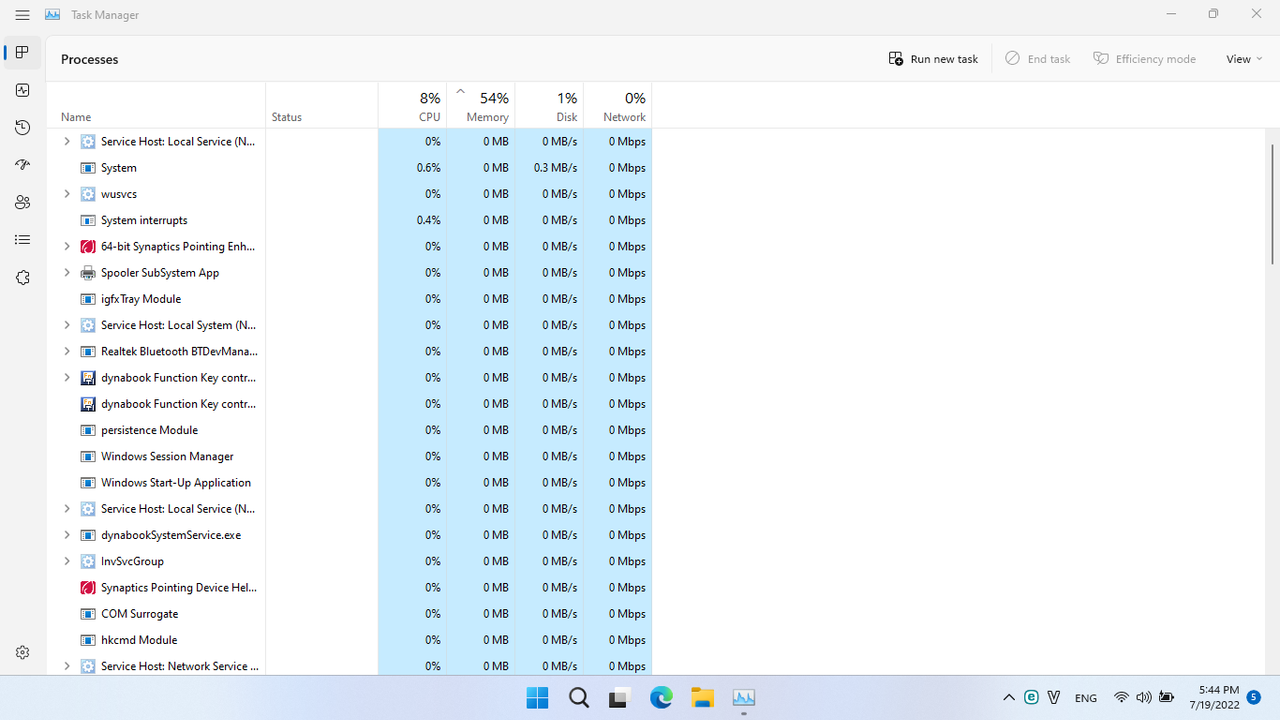
Task: Select the COM Surrogate icon
Action: (88, 614)
